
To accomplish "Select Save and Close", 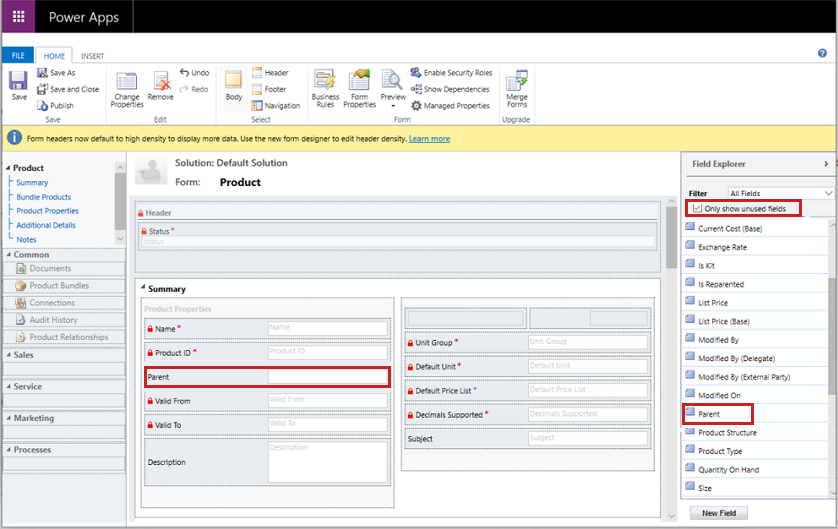I will click(68, 89).
